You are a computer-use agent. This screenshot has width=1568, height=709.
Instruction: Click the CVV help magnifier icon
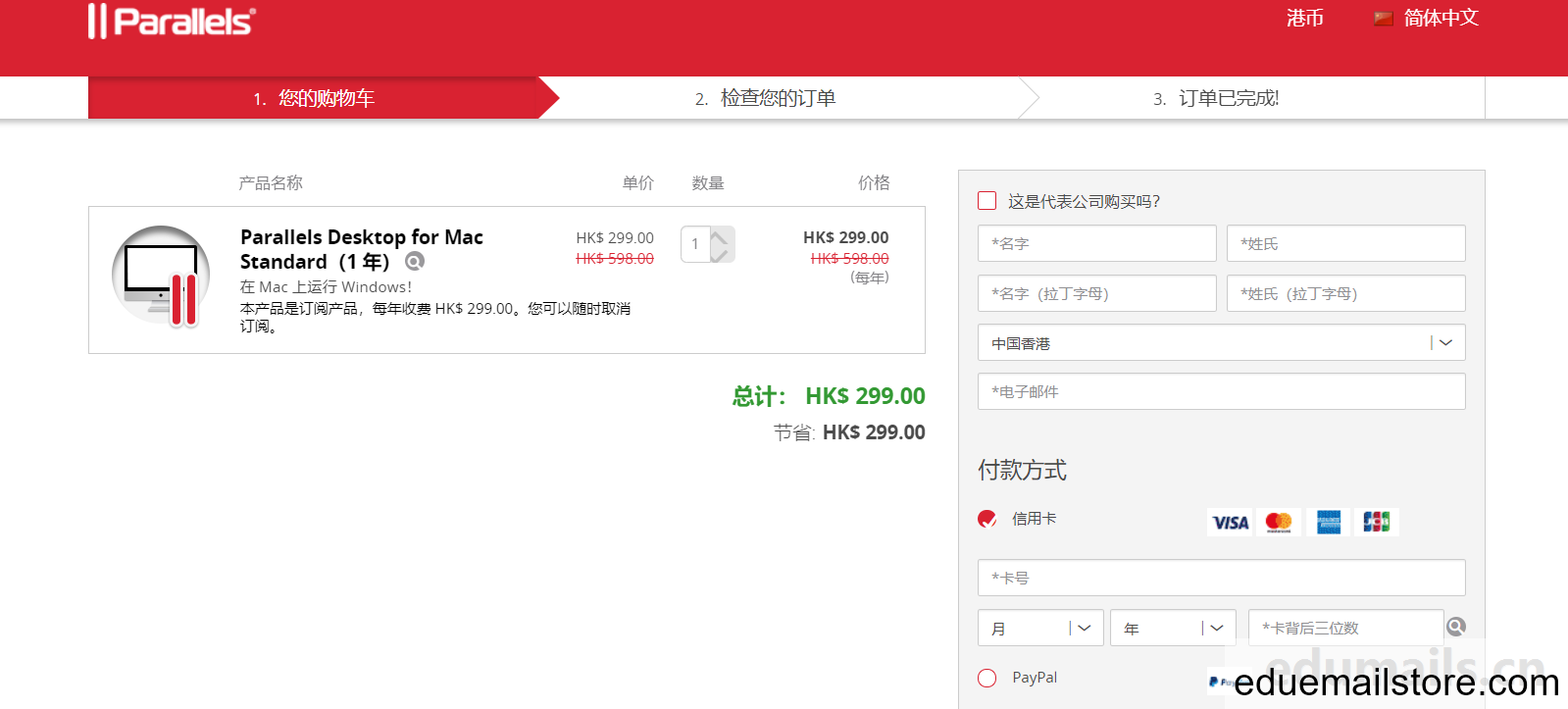pyautogui.click(x=1456, y=627)
